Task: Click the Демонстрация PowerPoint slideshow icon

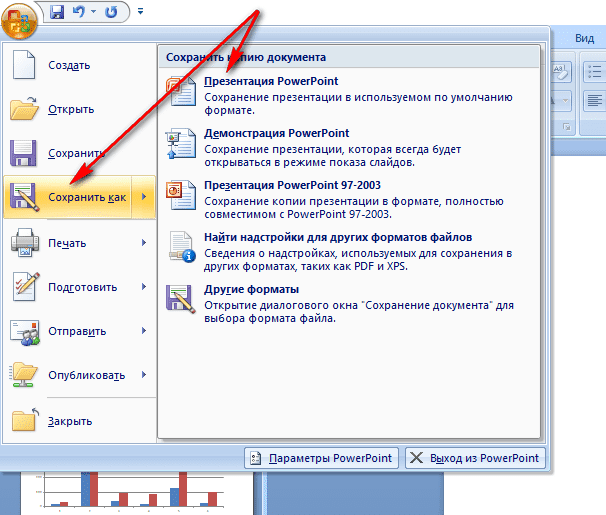Action: [181, 143]
